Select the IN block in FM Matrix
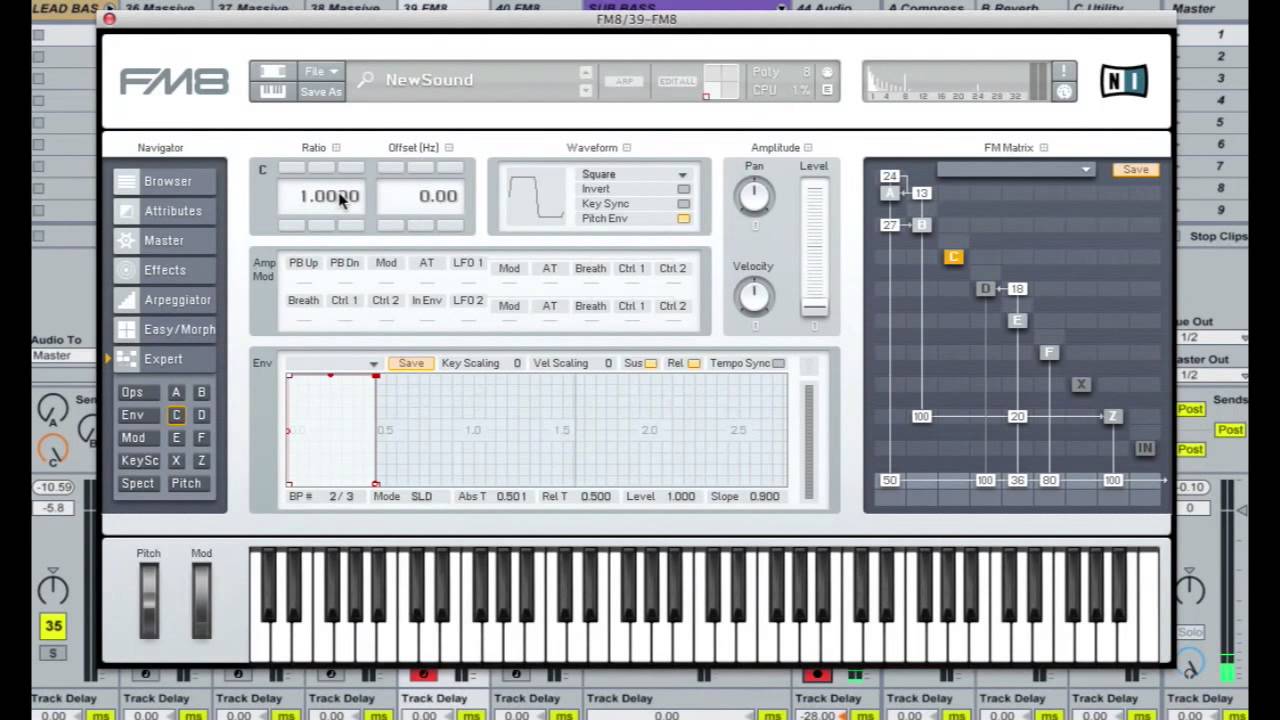This screenshot has width=1280, height=720. (x=1145, y=449)
